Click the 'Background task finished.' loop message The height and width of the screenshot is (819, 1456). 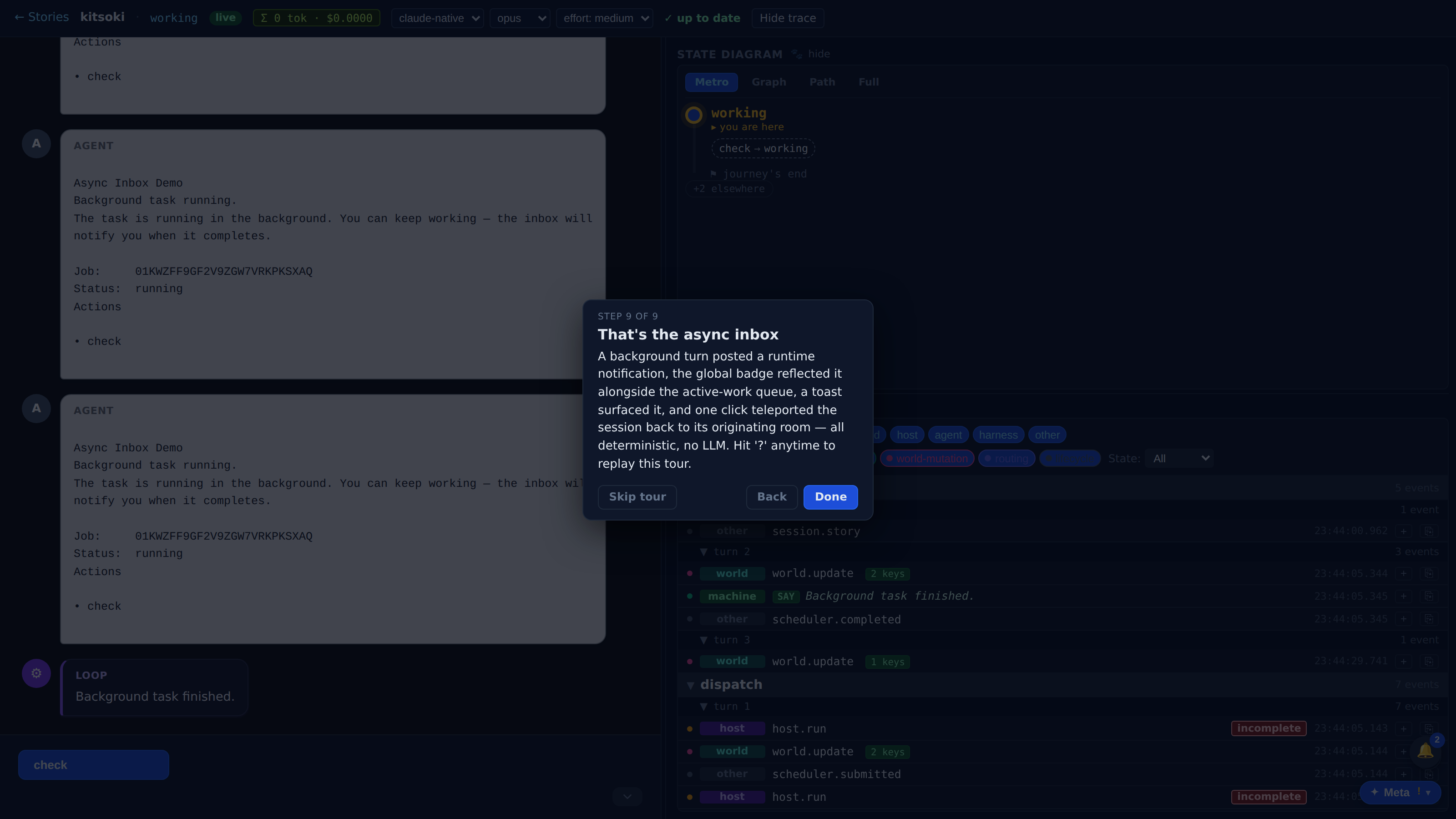pos(154,696)
